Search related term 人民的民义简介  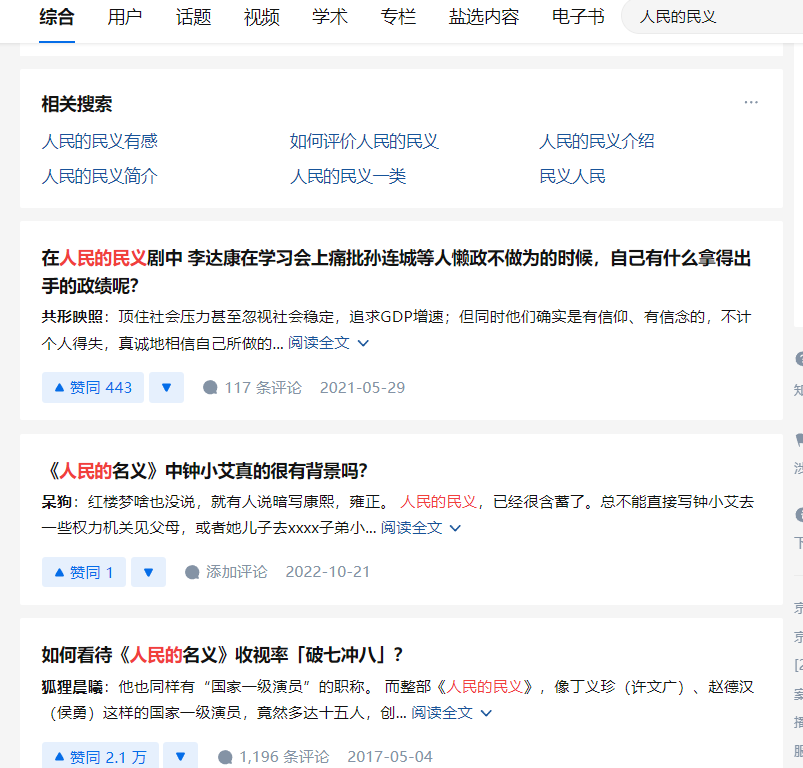point(100,177)
